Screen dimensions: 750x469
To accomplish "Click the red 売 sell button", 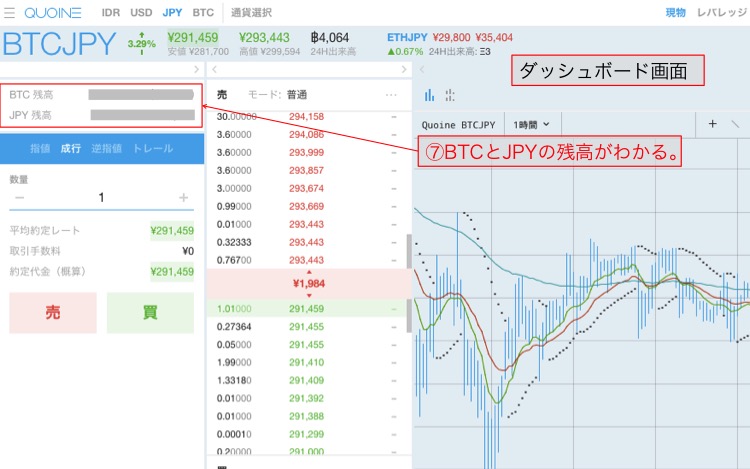I will [53, 313].
